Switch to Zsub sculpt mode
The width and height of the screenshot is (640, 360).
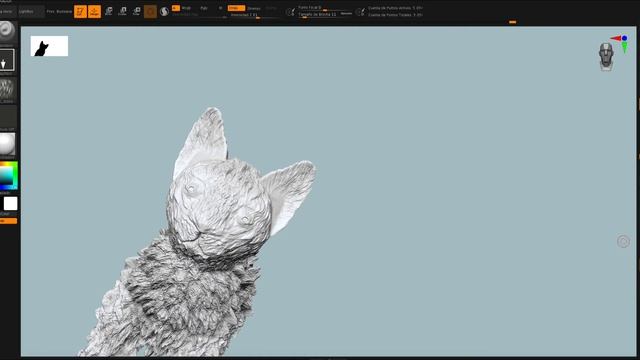pos(254,8)
